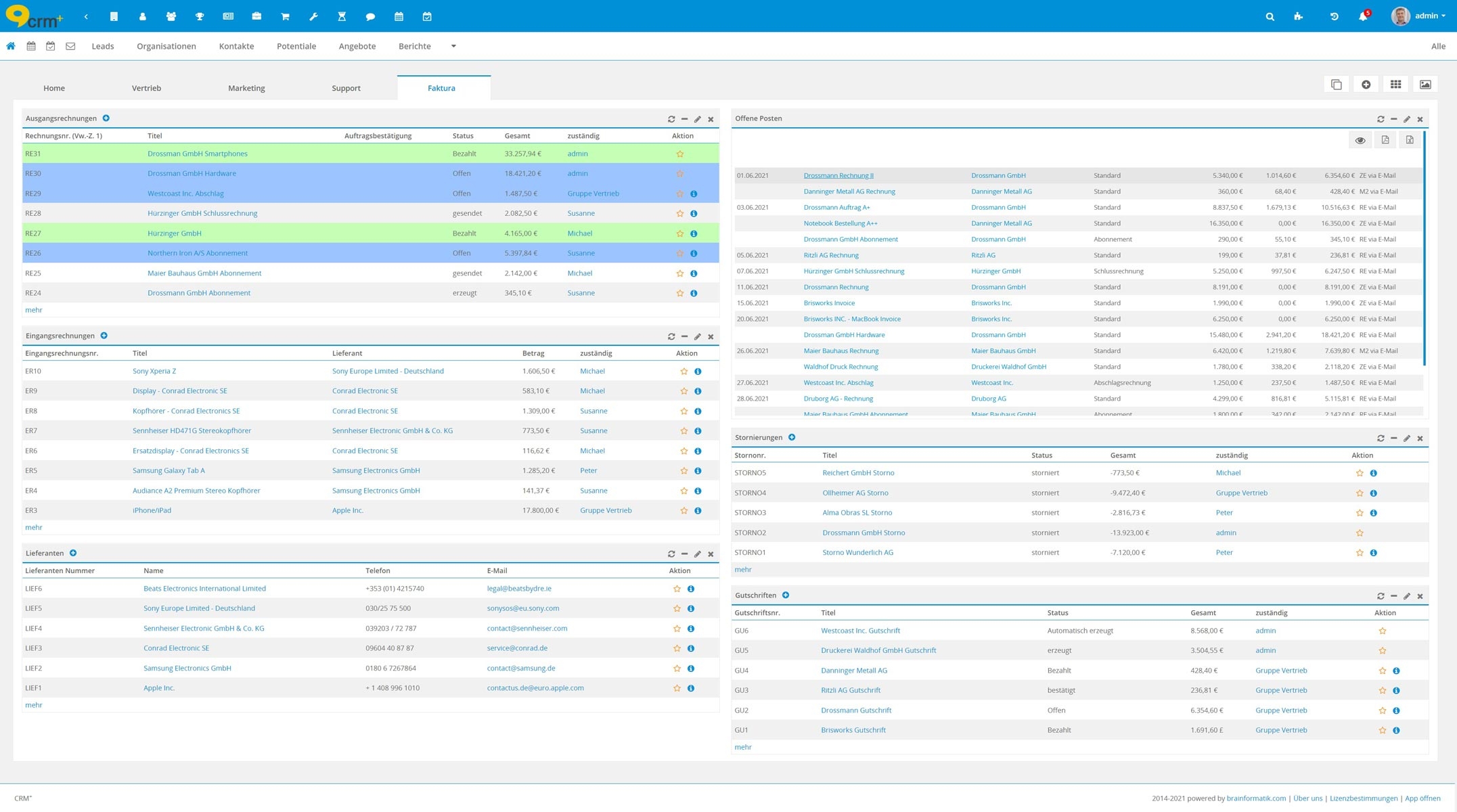
Task: Open the Hürzinger GmbH Schlussrechnung invoice link
Action: point(202,213)
